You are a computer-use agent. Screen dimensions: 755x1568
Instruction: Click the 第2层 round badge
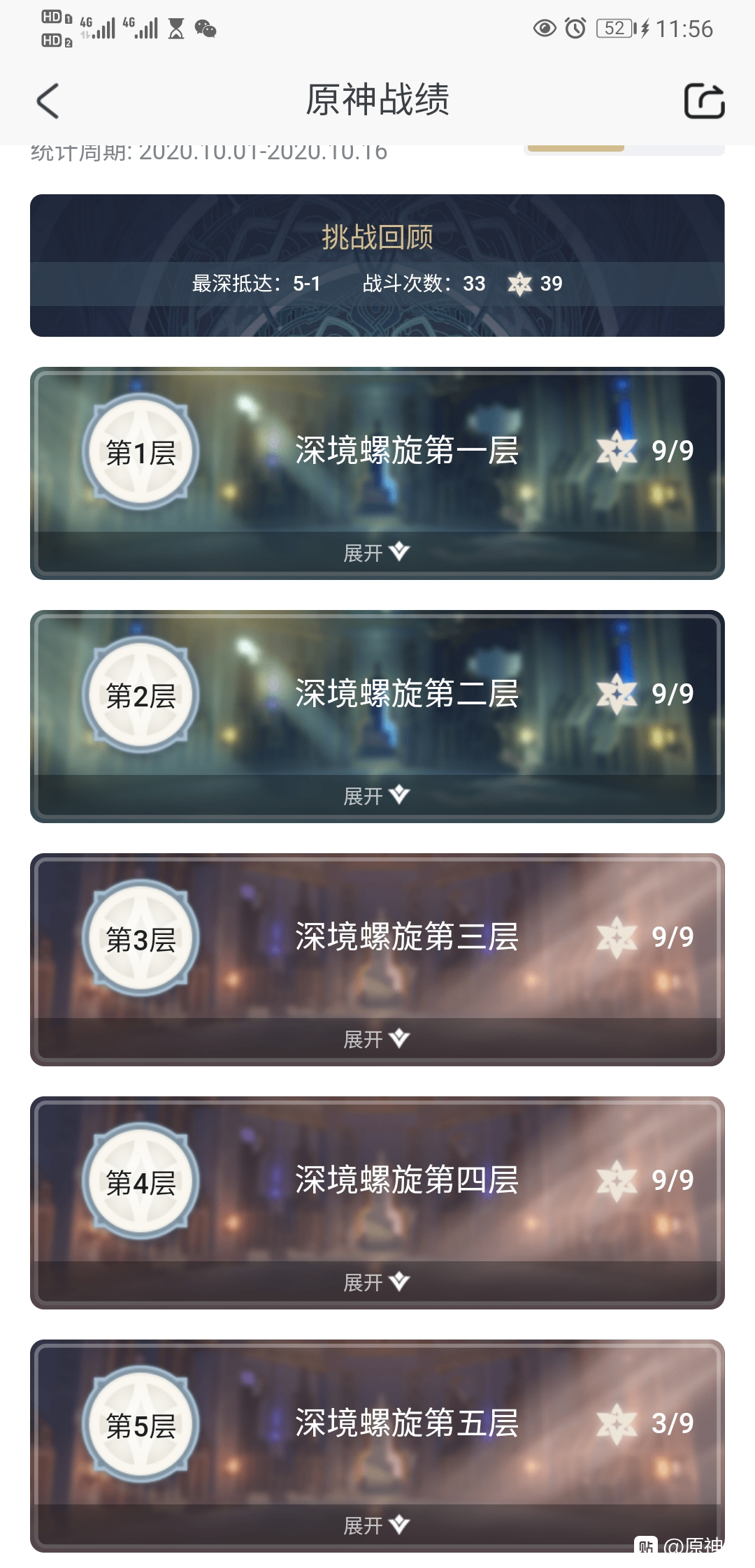click(141, 695)
